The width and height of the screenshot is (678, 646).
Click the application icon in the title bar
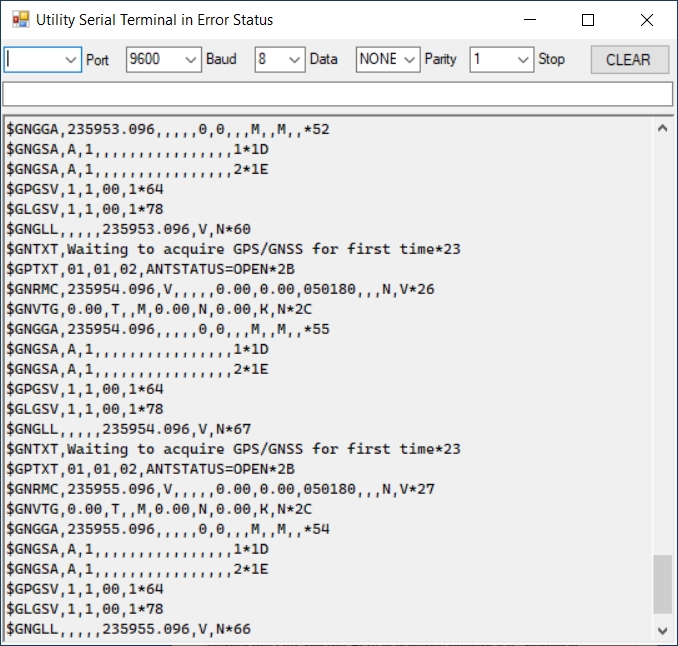click(x=20, y=20)
